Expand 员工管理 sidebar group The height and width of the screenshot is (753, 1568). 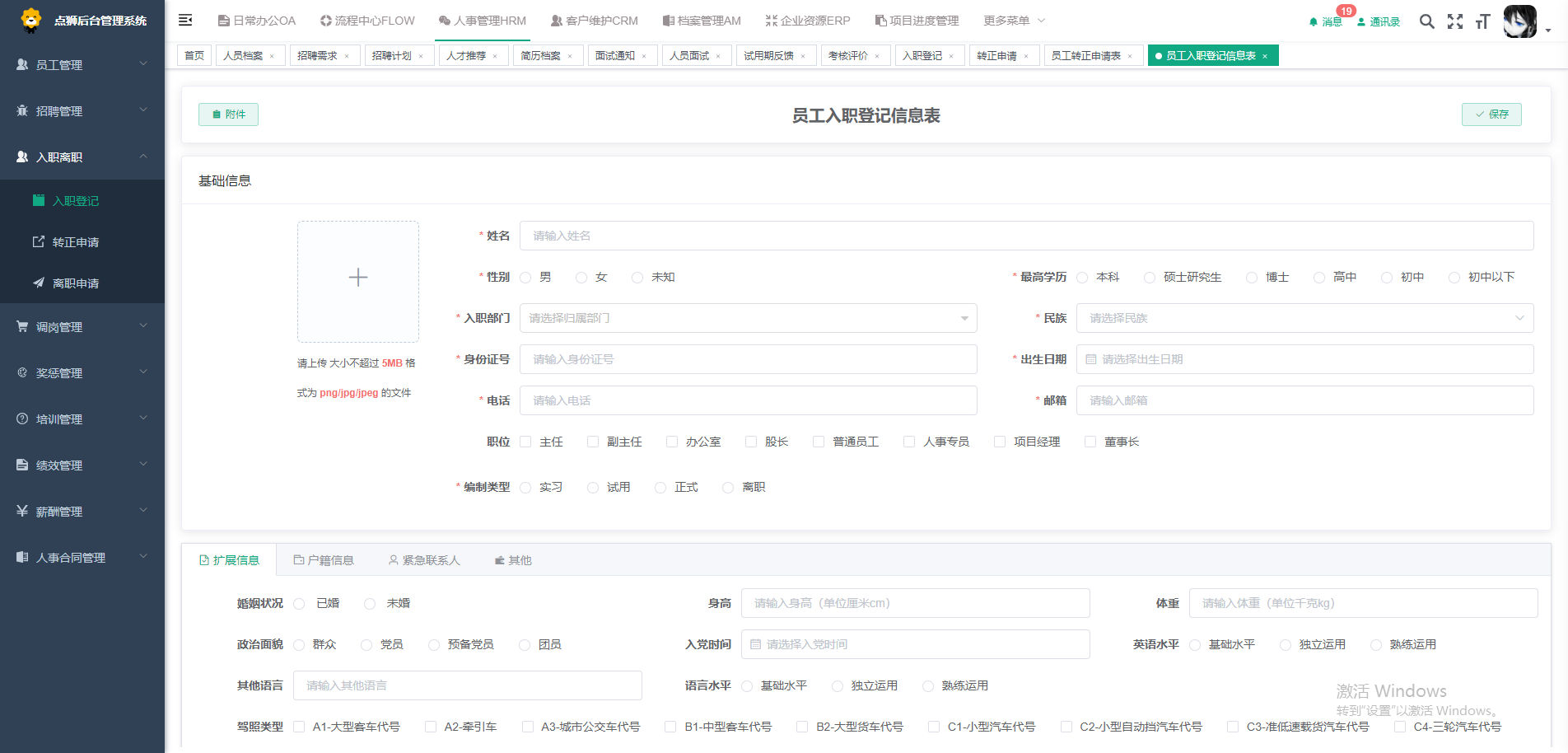tap(82, 64)
